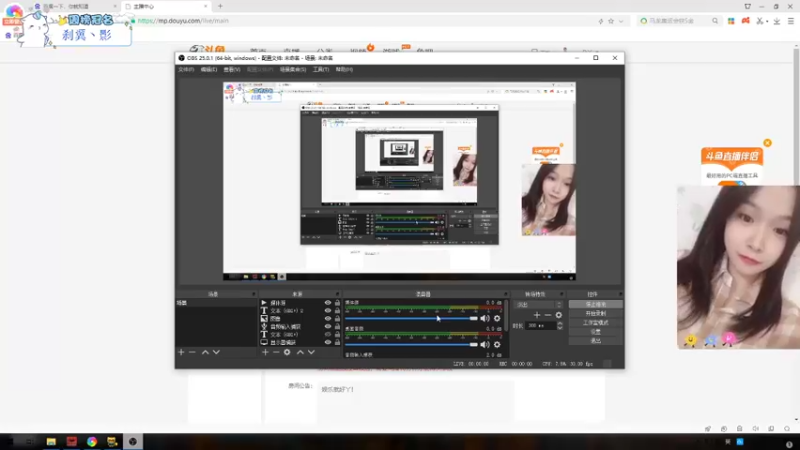Viewport: 800px width, 450px height.
Task: Toggle the lock on the 图像 source
Action: [337, 318]
